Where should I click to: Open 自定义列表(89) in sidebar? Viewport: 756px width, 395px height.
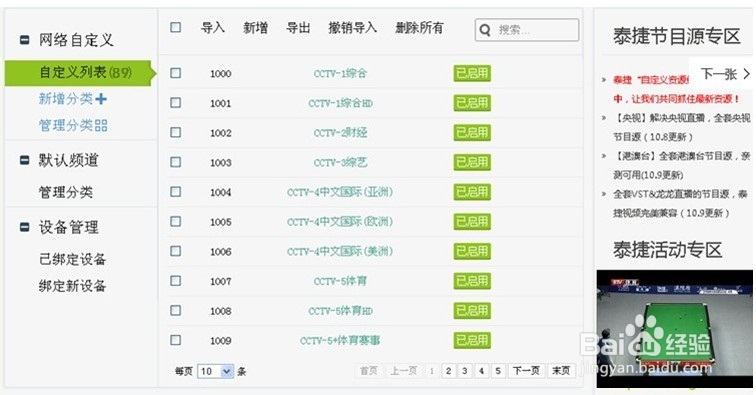(x=80, y=73)
